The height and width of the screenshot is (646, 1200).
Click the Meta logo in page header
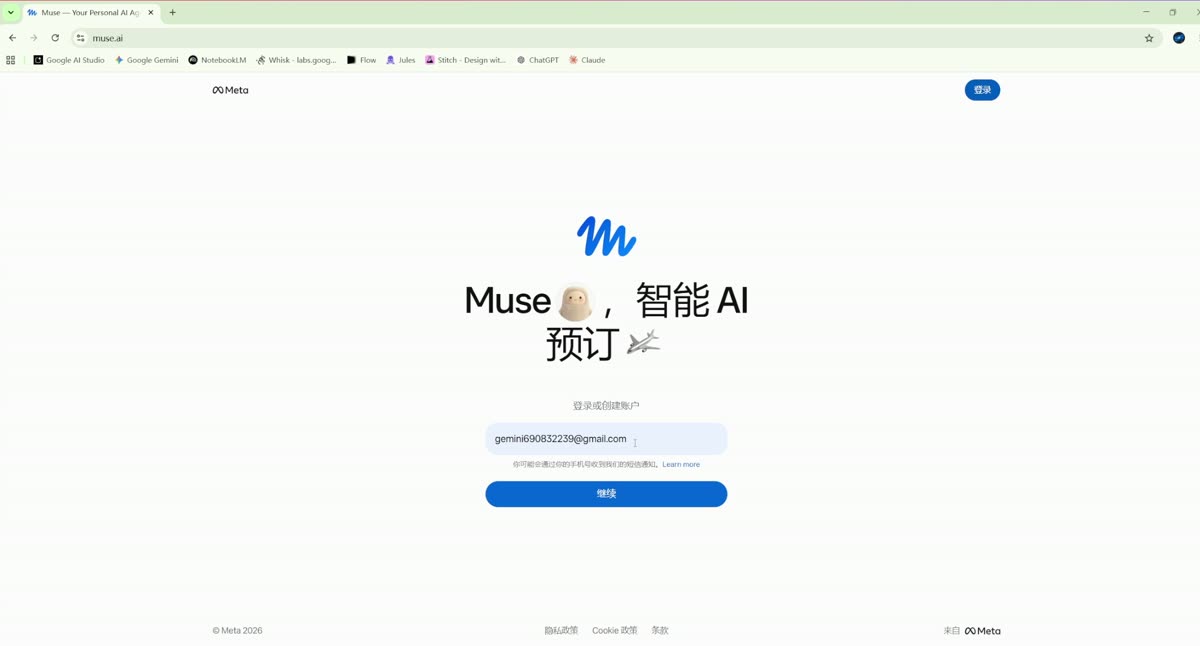[230, 90]
